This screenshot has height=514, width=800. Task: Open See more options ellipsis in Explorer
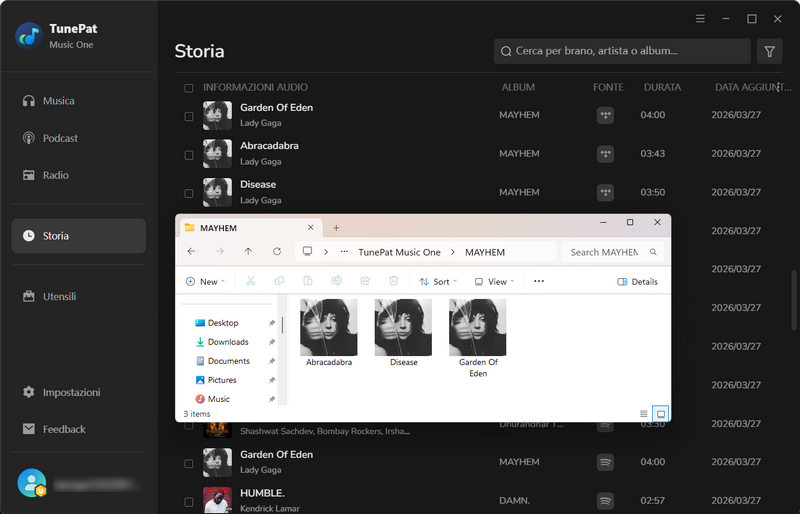click(539, 281)
